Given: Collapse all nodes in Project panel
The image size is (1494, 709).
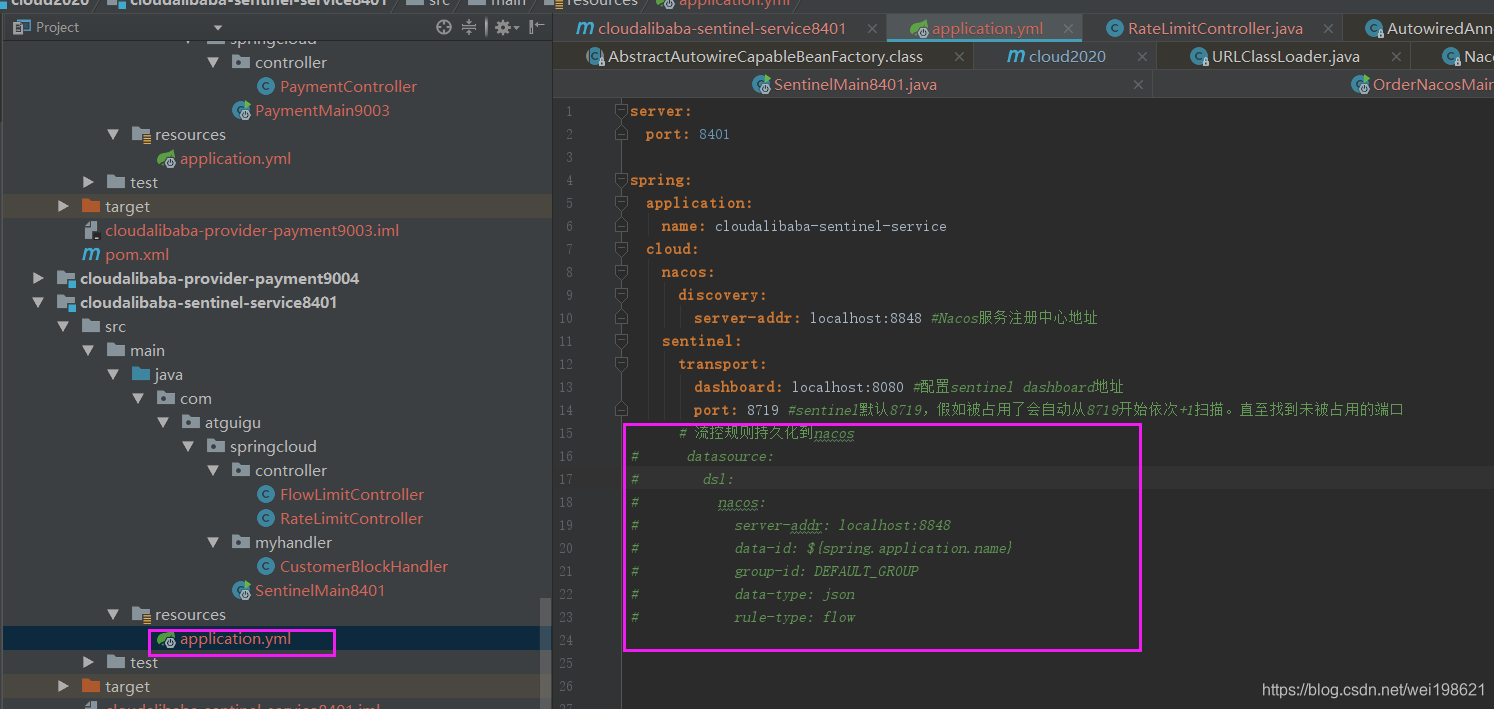Looking at the screenshot, I should (x=469, y=27).
